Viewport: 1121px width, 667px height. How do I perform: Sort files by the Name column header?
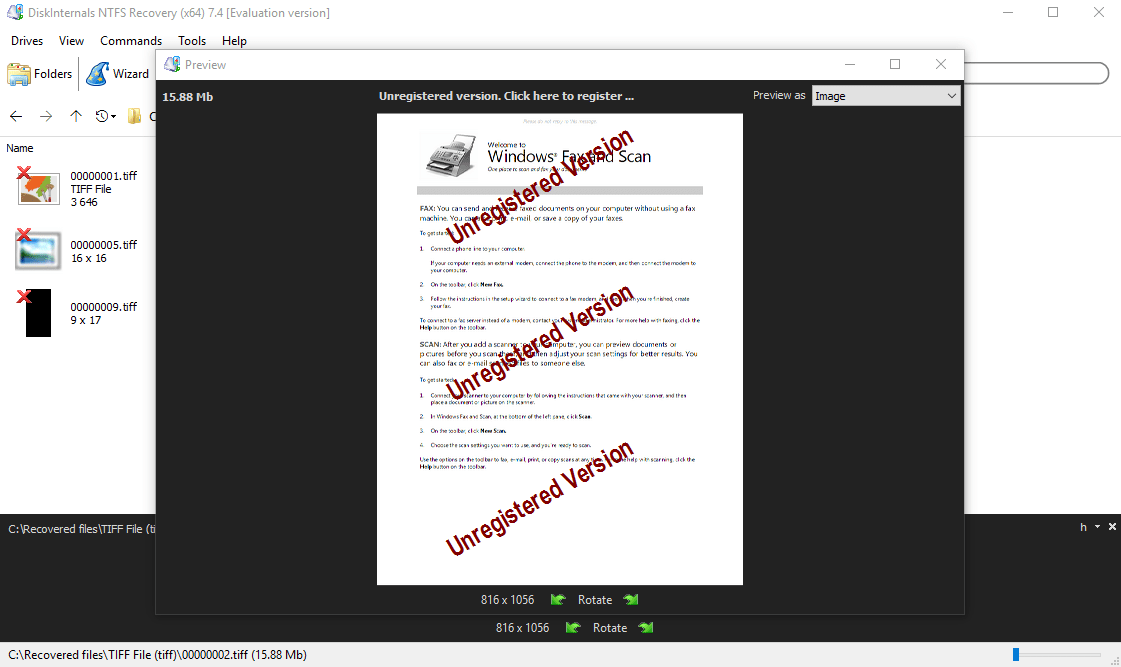point(20,148)
